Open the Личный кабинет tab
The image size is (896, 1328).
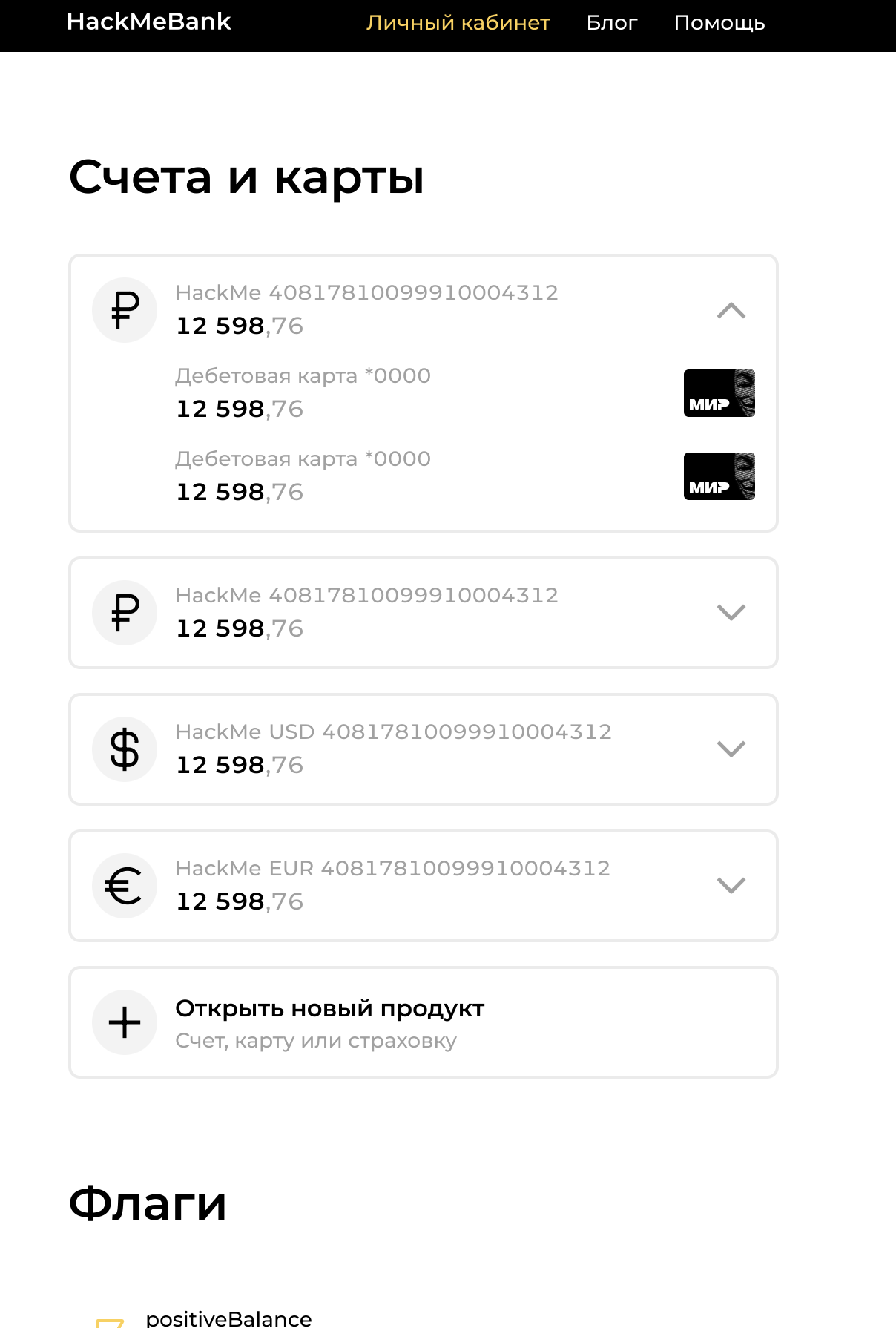(x=458, y=23)
